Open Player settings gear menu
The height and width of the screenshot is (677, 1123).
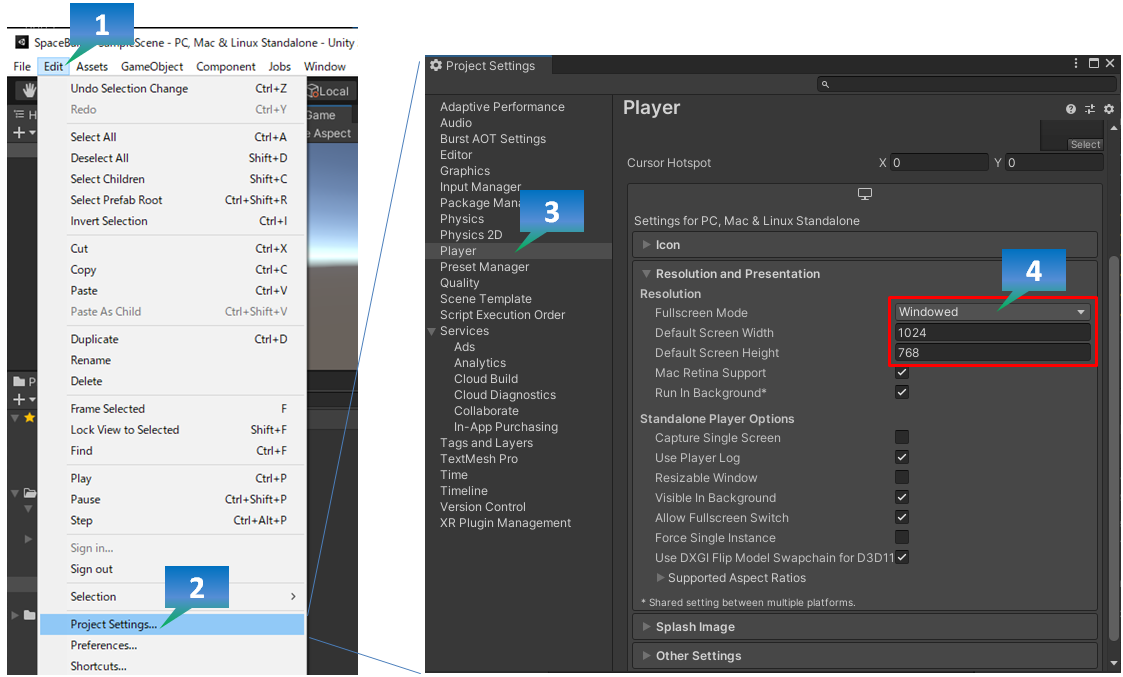point(1109,109)
